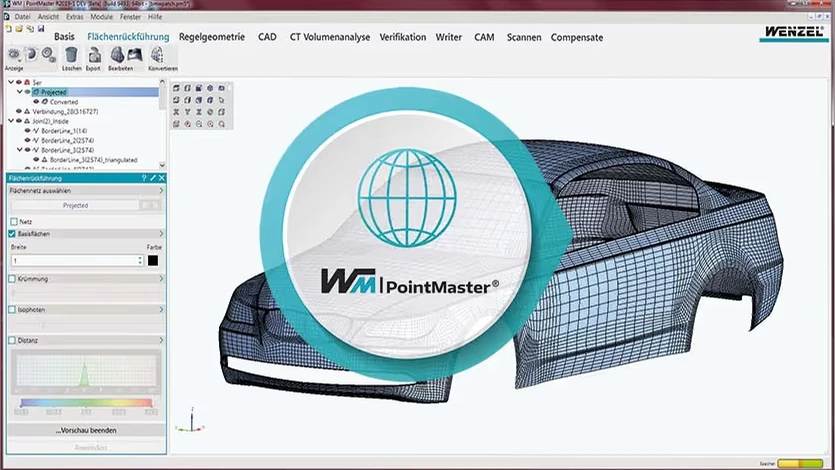Switch to the Compensate tab
The width and height of the screenshot is (835, 470).
[x=577, y=37]
